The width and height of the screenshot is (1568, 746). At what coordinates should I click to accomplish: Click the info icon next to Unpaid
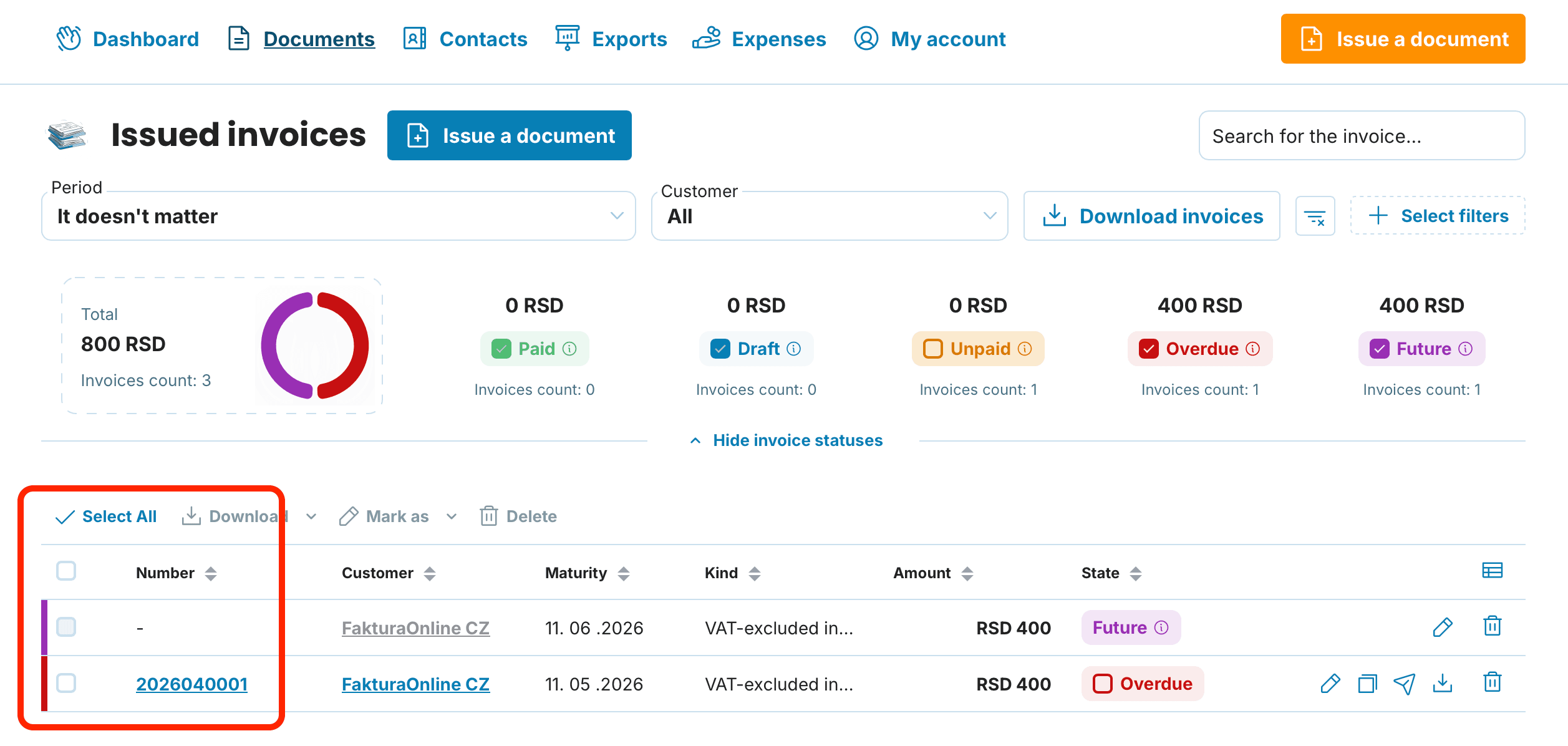pyautogui.click(x=1025, y=349)
